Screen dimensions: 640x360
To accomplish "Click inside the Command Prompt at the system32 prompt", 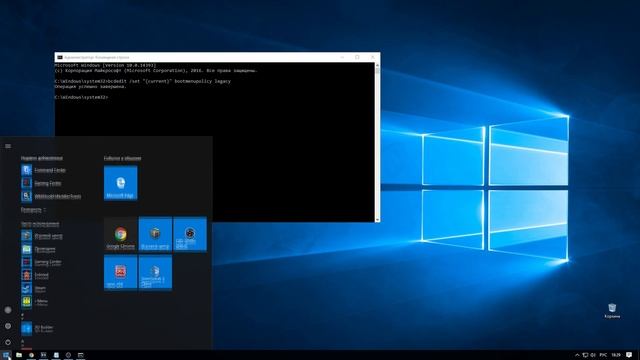I will [82, 97].
